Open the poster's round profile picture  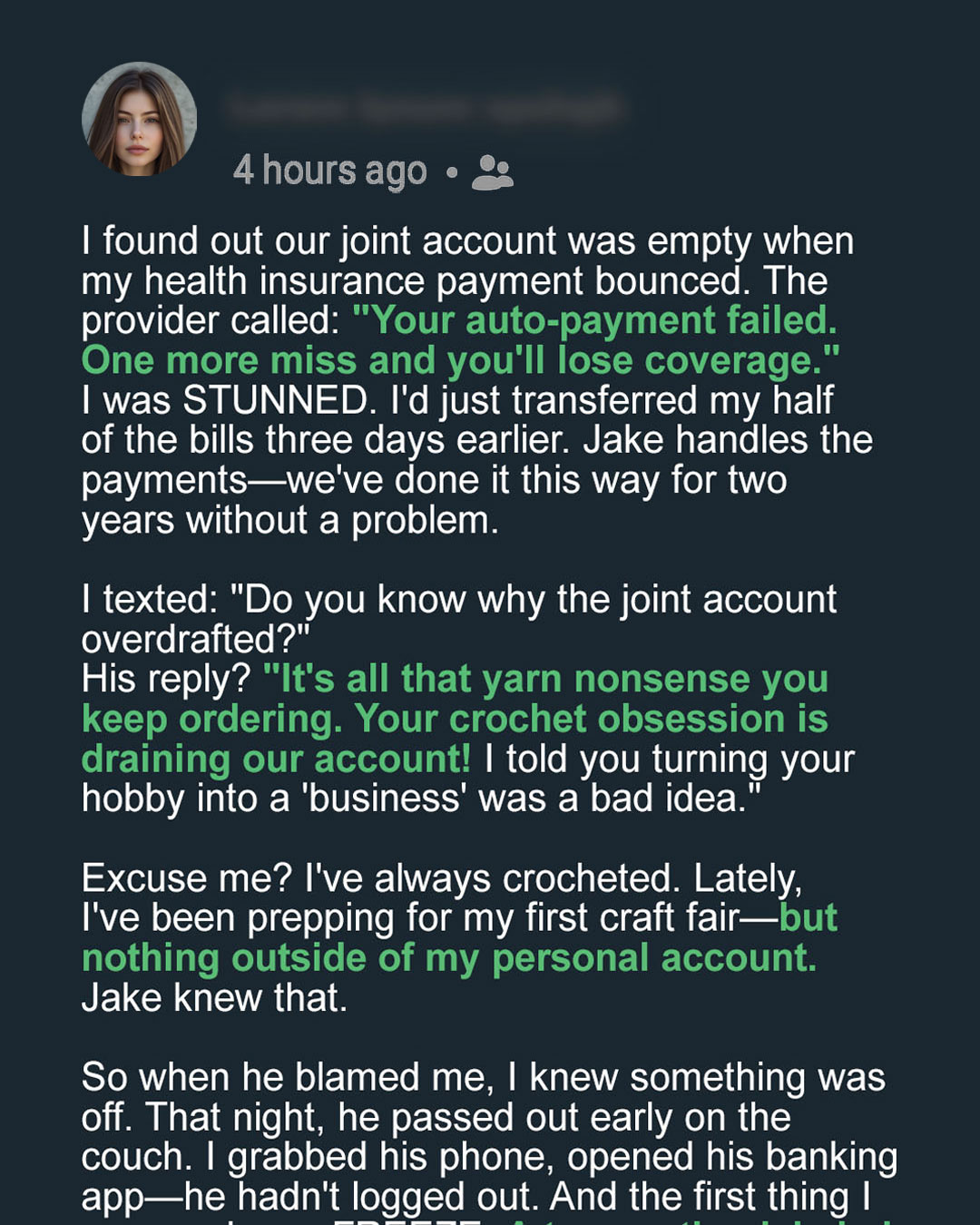point(139,119)
